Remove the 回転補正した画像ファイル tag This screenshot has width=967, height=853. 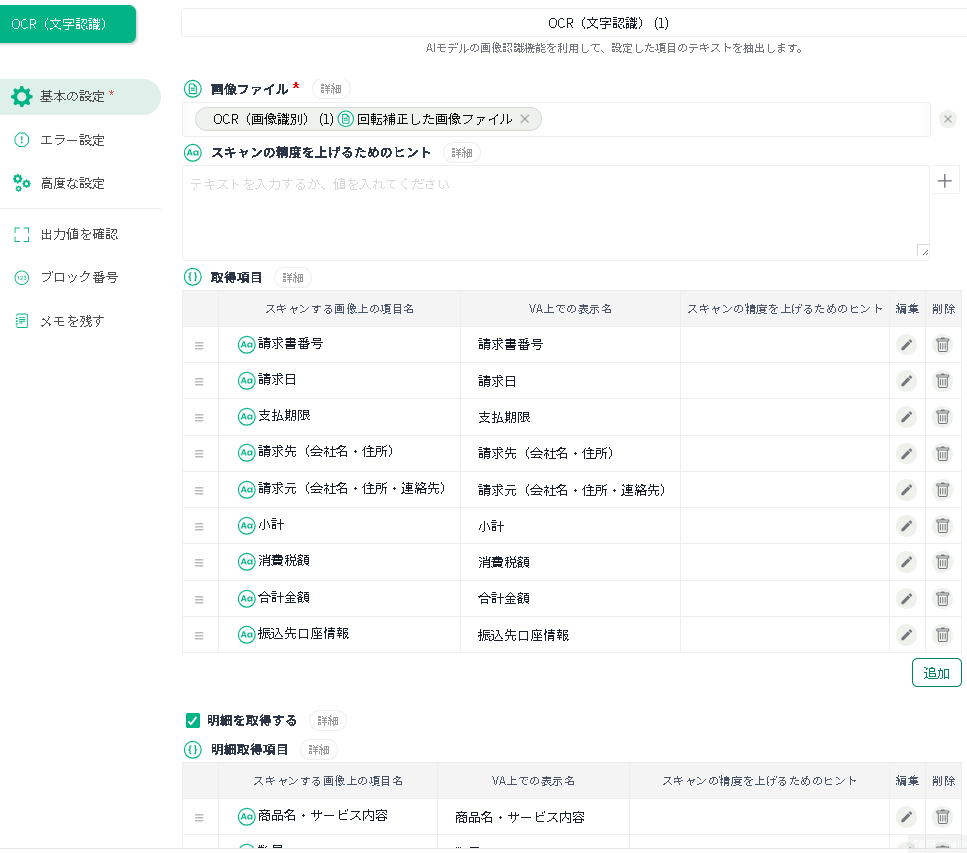(524, 119)
